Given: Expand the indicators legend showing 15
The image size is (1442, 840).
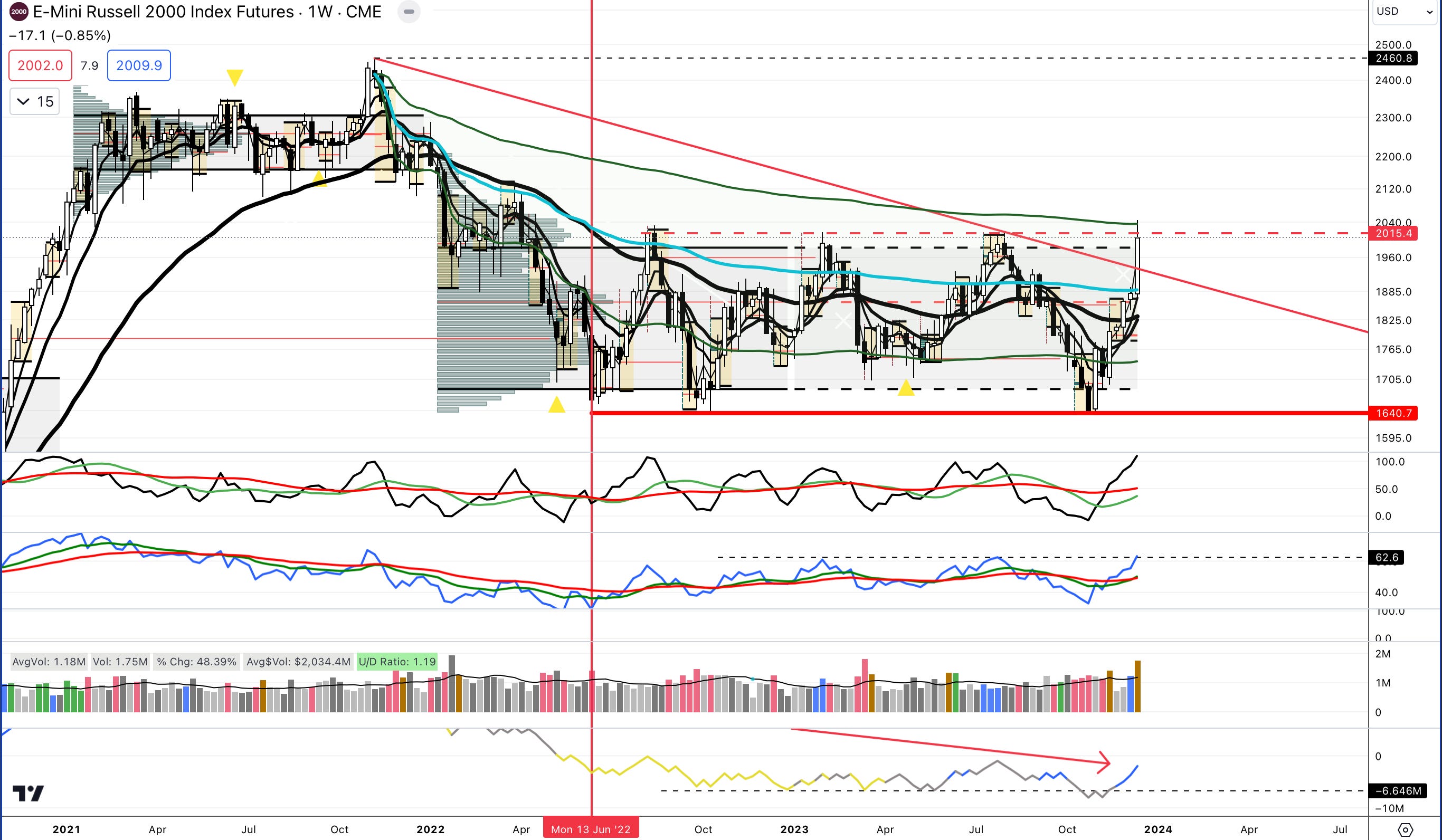Looking at the screenshot, I should pyautogui.click(x=35, y=102).
